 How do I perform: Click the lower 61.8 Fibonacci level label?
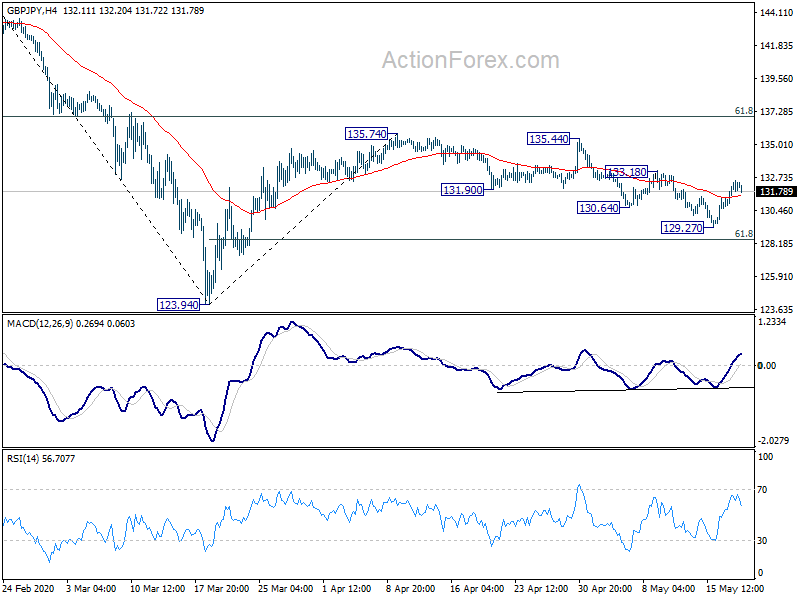(743, 234)
